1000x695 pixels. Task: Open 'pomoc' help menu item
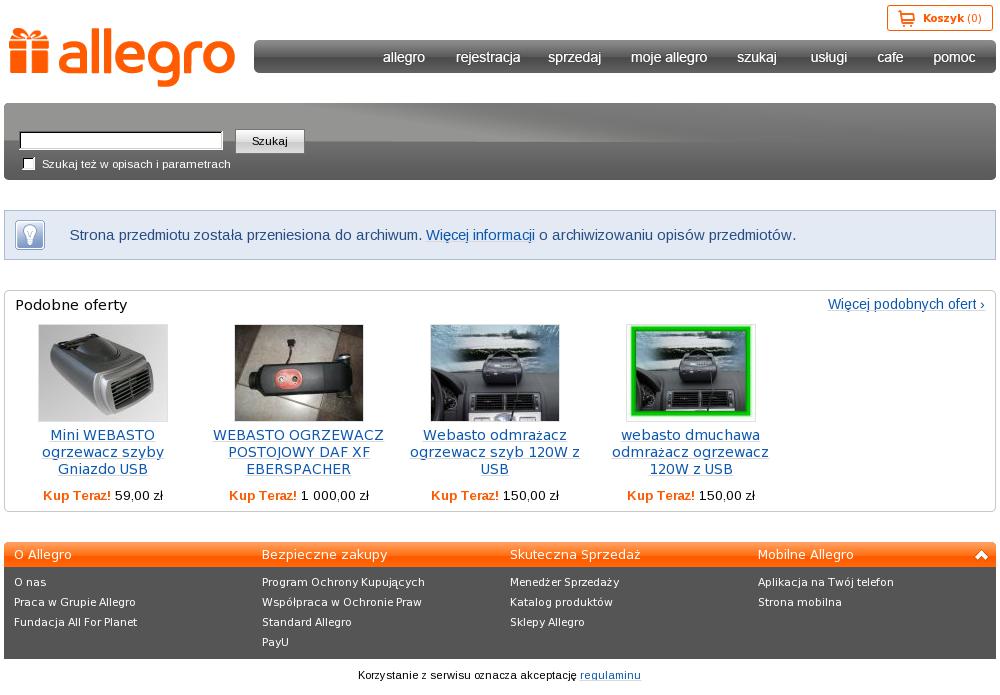point(954,57)
